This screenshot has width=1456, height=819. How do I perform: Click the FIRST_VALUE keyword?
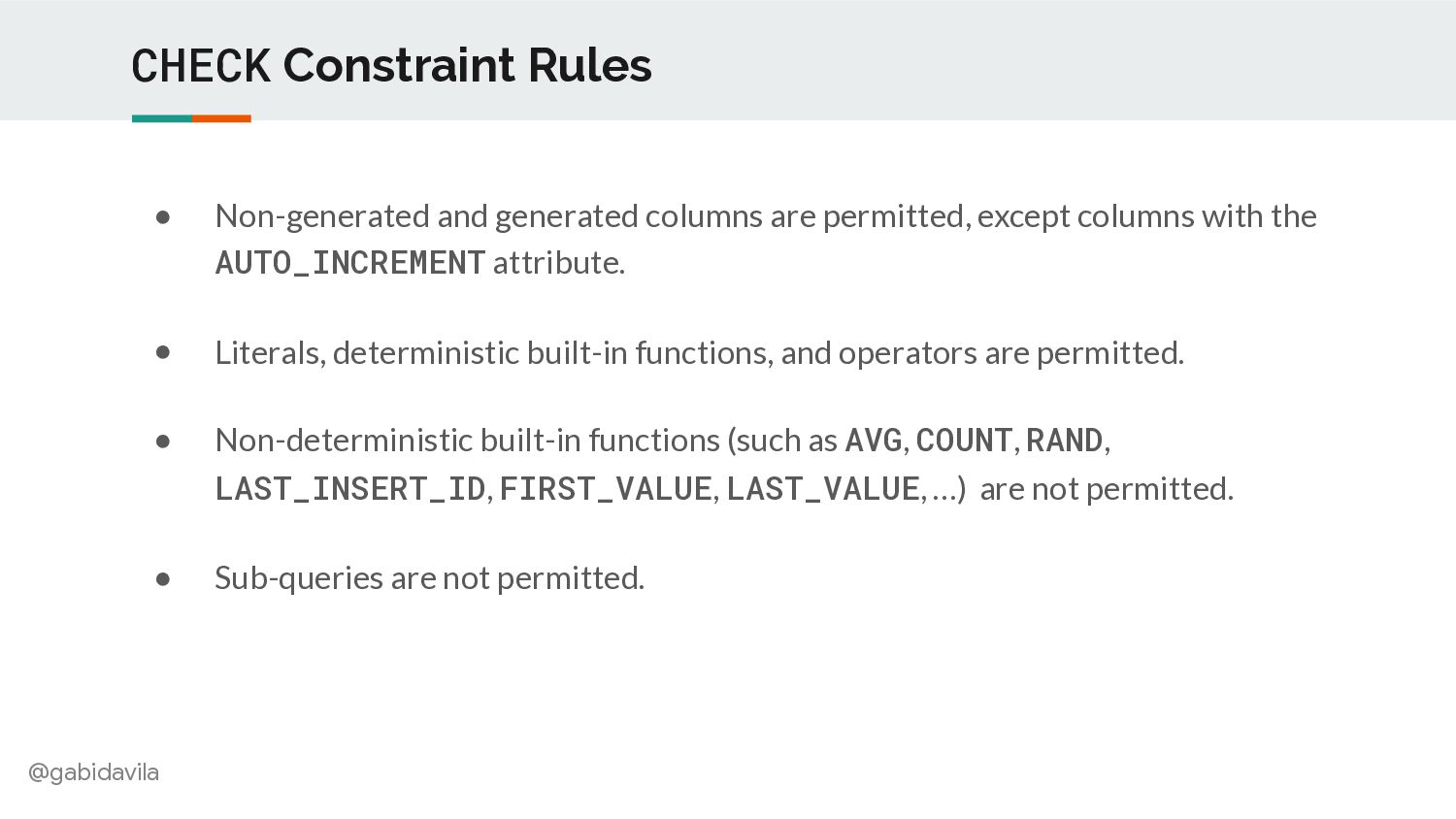pos(606,489)
